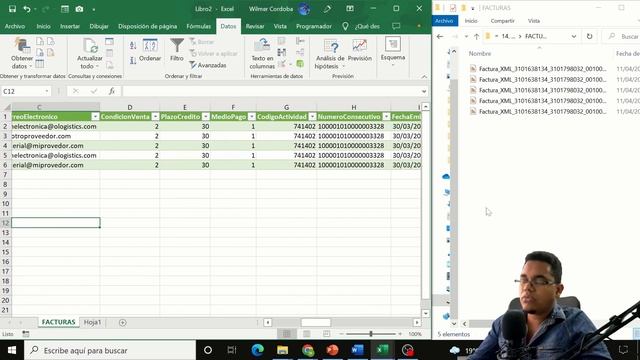
Task: Open NumeroConsecutivo column filter dropdown
Action: (386, 117)
